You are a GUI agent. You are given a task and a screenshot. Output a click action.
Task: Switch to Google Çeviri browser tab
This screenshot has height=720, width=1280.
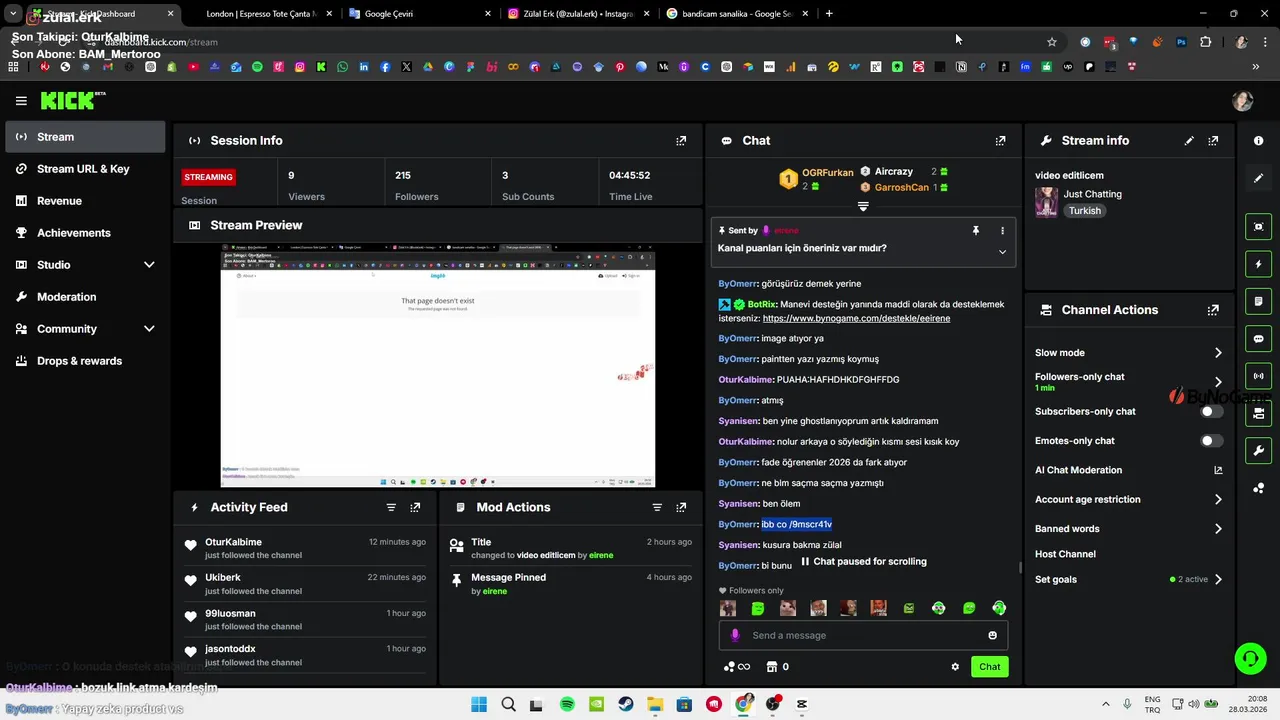(x=419, y=14)
